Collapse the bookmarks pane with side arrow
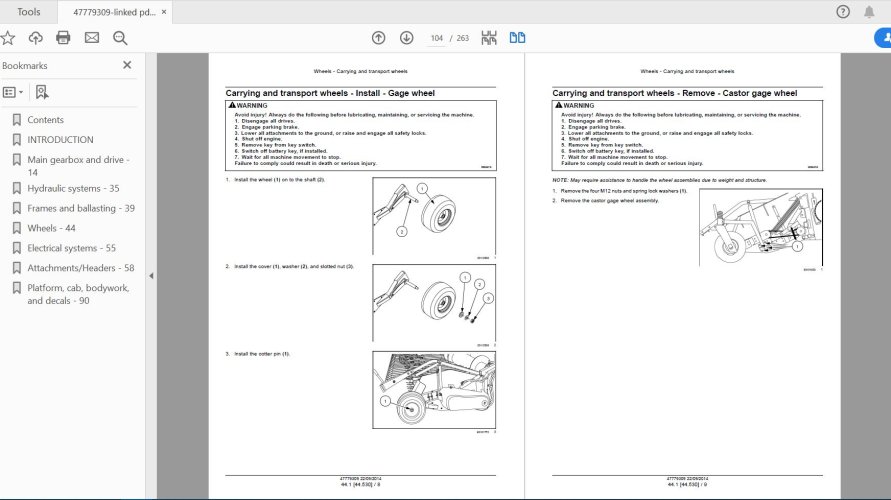Viewport: 891px width, 500px height. (151, 276)
